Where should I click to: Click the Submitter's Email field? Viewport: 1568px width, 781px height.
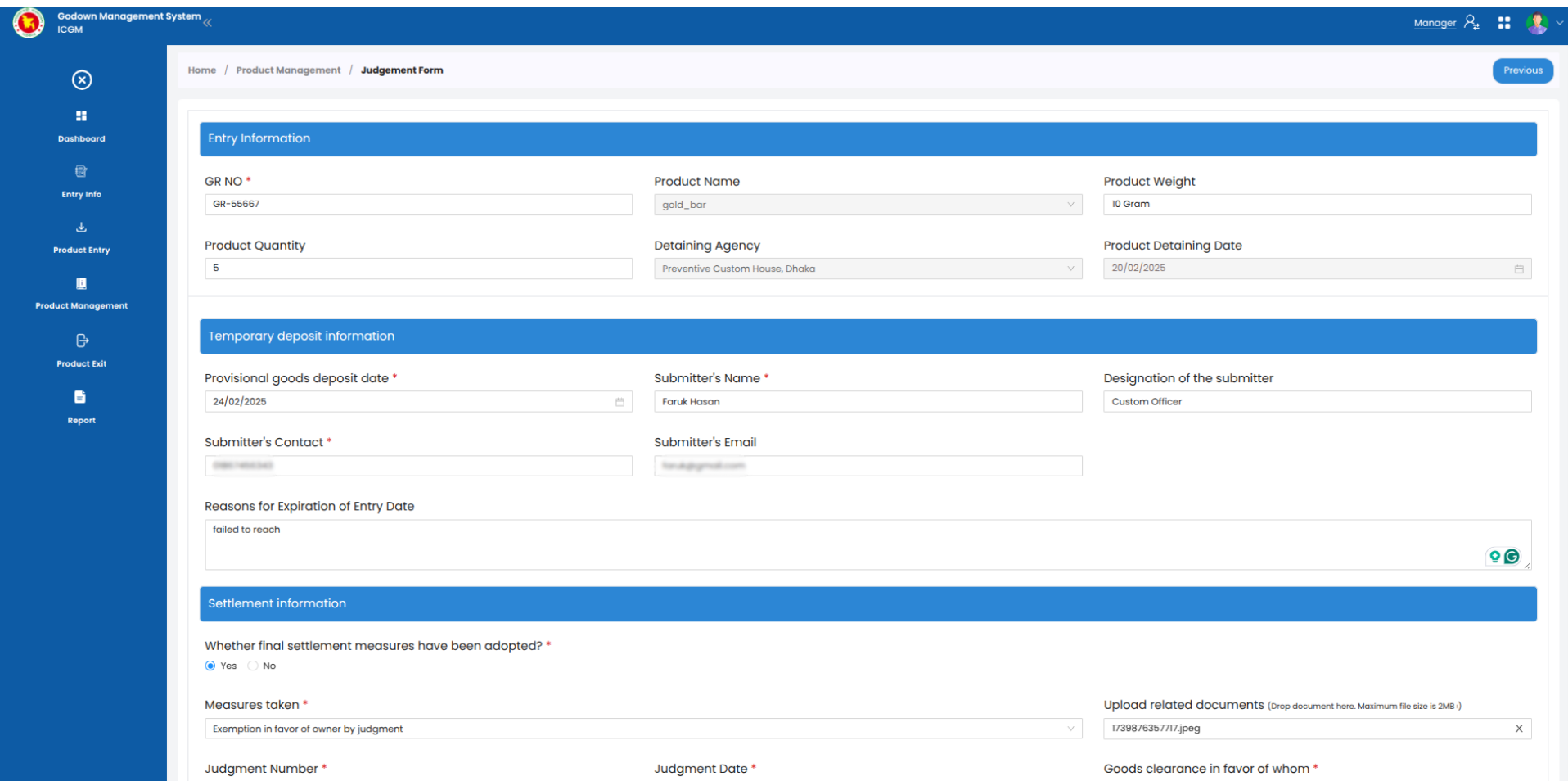click(867, 466)
